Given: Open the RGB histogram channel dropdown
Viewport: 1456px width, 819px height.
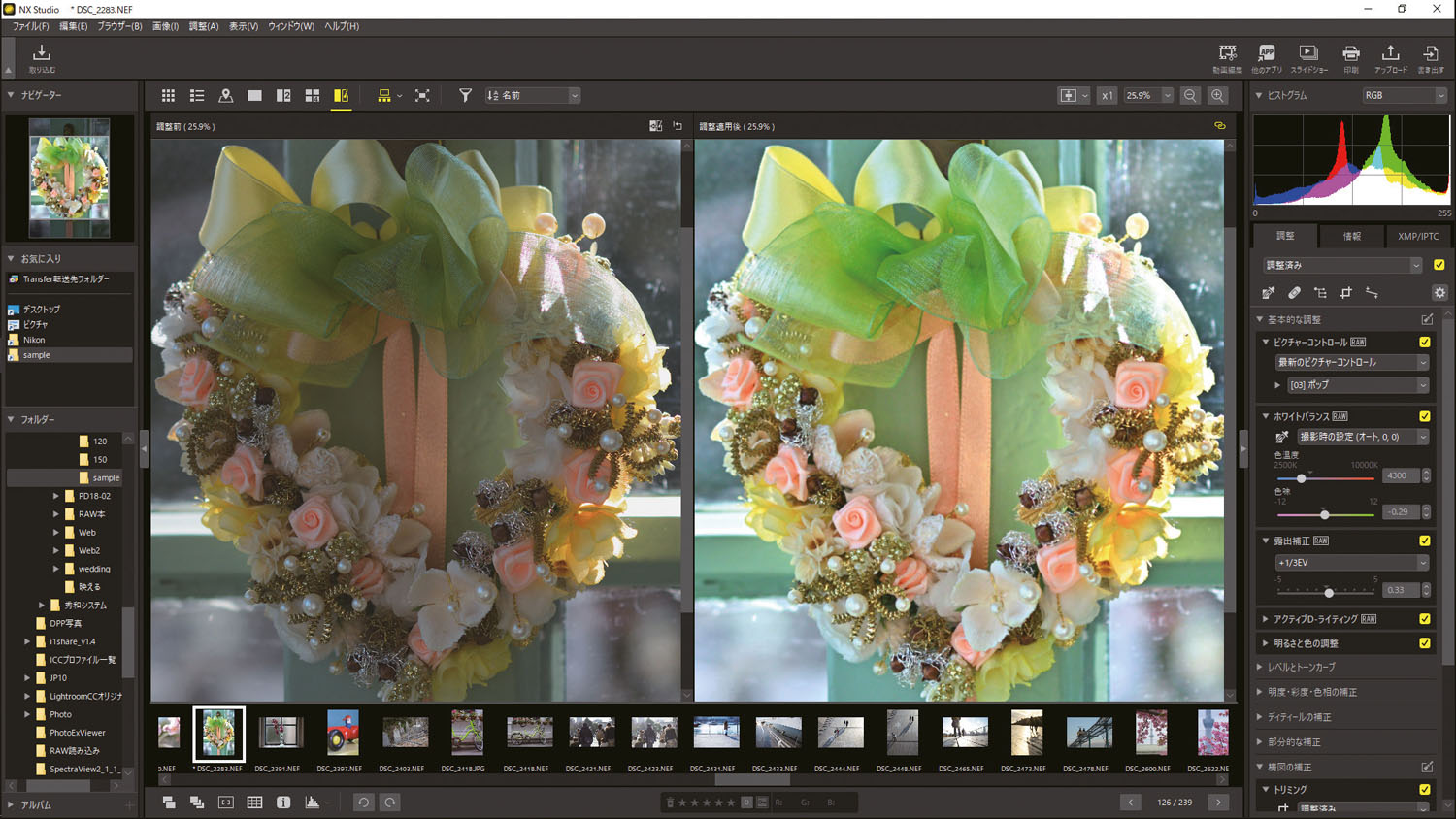Looking at the screenshot, I should click(x=1404, y=95).
